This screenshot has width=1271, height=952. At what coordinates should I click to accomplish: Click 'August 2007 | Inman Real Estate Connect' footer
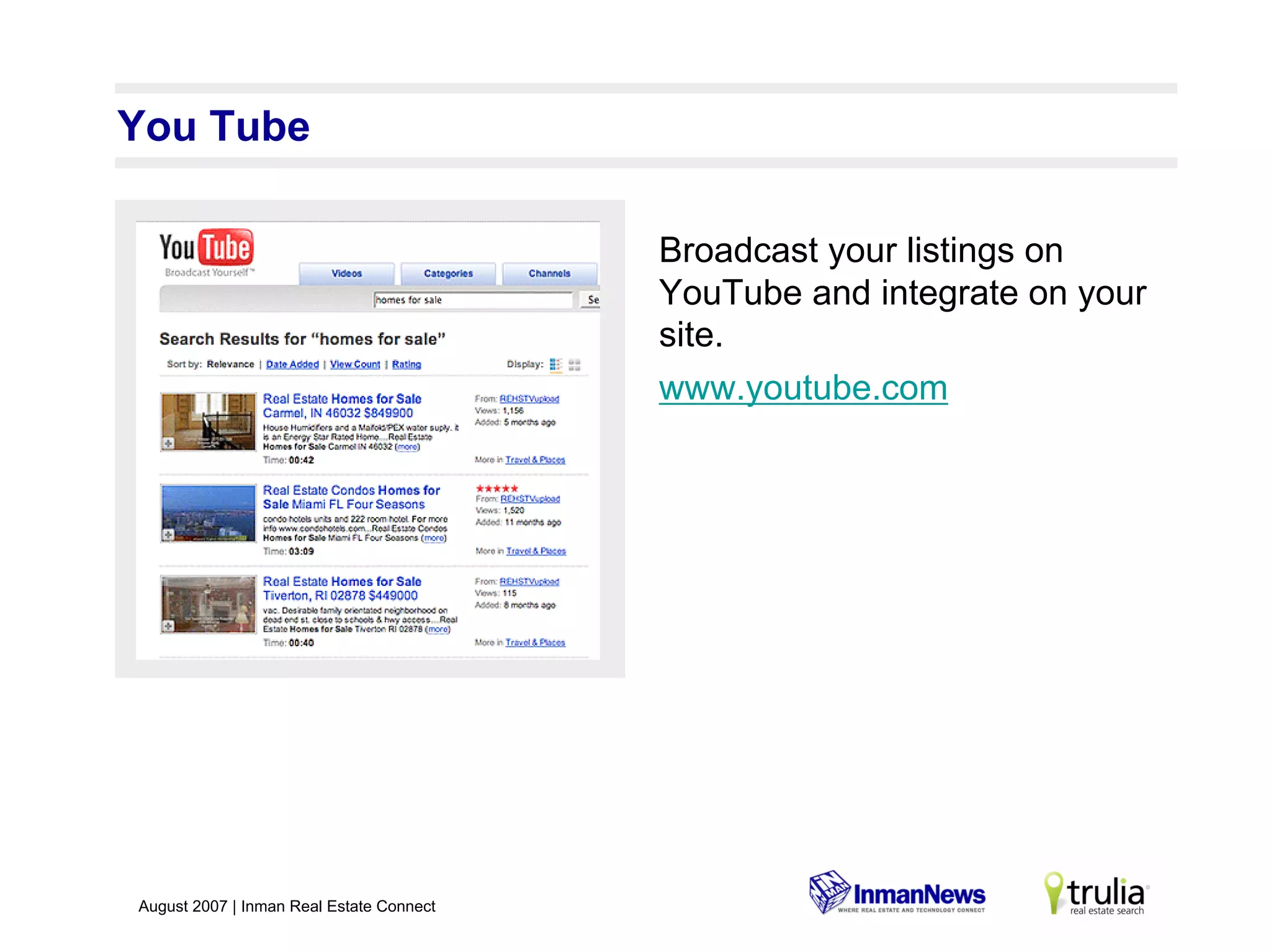click(x=287, y=907)
